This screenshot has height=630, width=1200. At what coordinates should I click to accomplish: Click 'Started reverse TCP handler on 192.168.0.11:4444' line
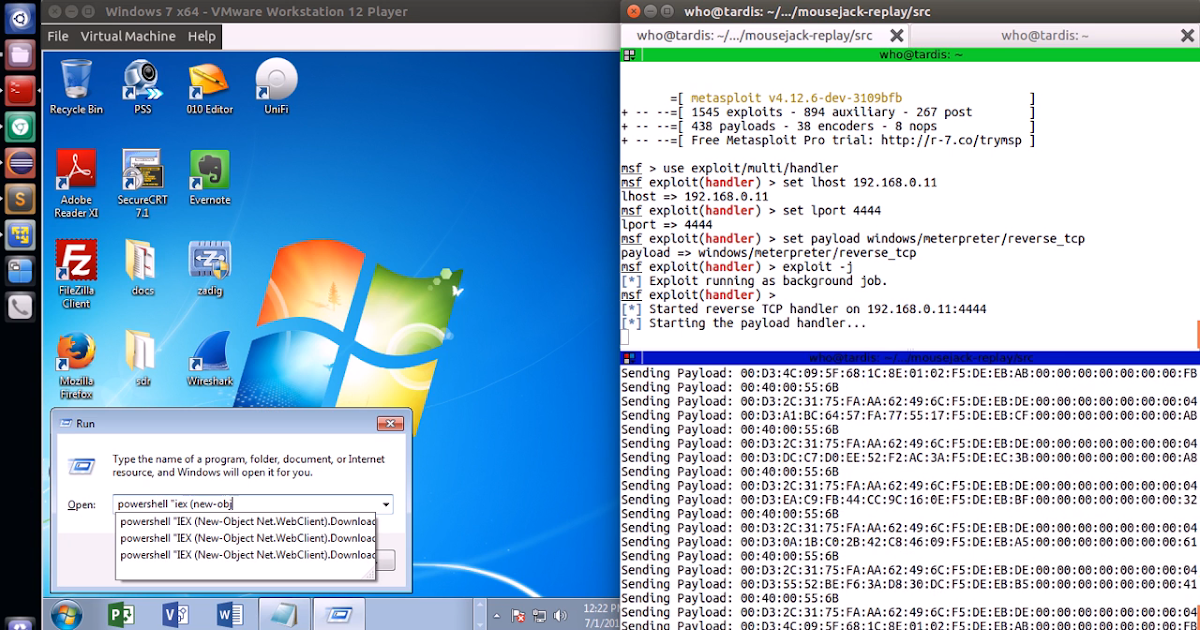(x=818, y=309)
